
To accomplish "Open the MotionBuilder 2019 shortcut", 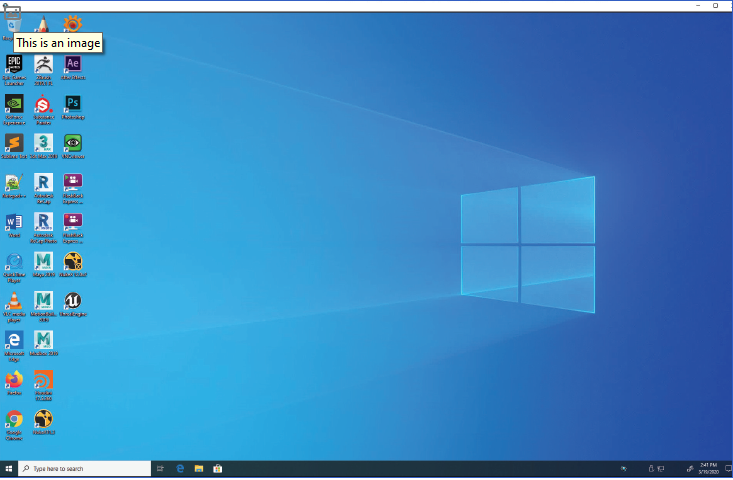I will pos(43,307).
